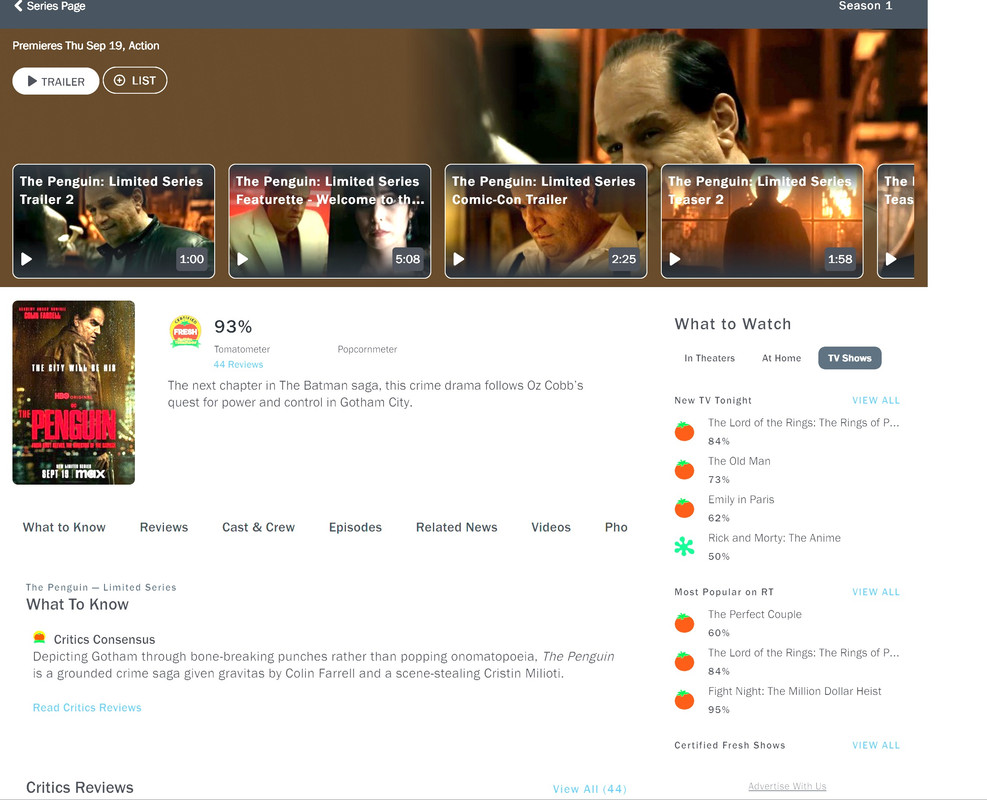Screen dimensions: 987x800
Task: Switch to In Theaters tab
Action: (x=709, y=358)
